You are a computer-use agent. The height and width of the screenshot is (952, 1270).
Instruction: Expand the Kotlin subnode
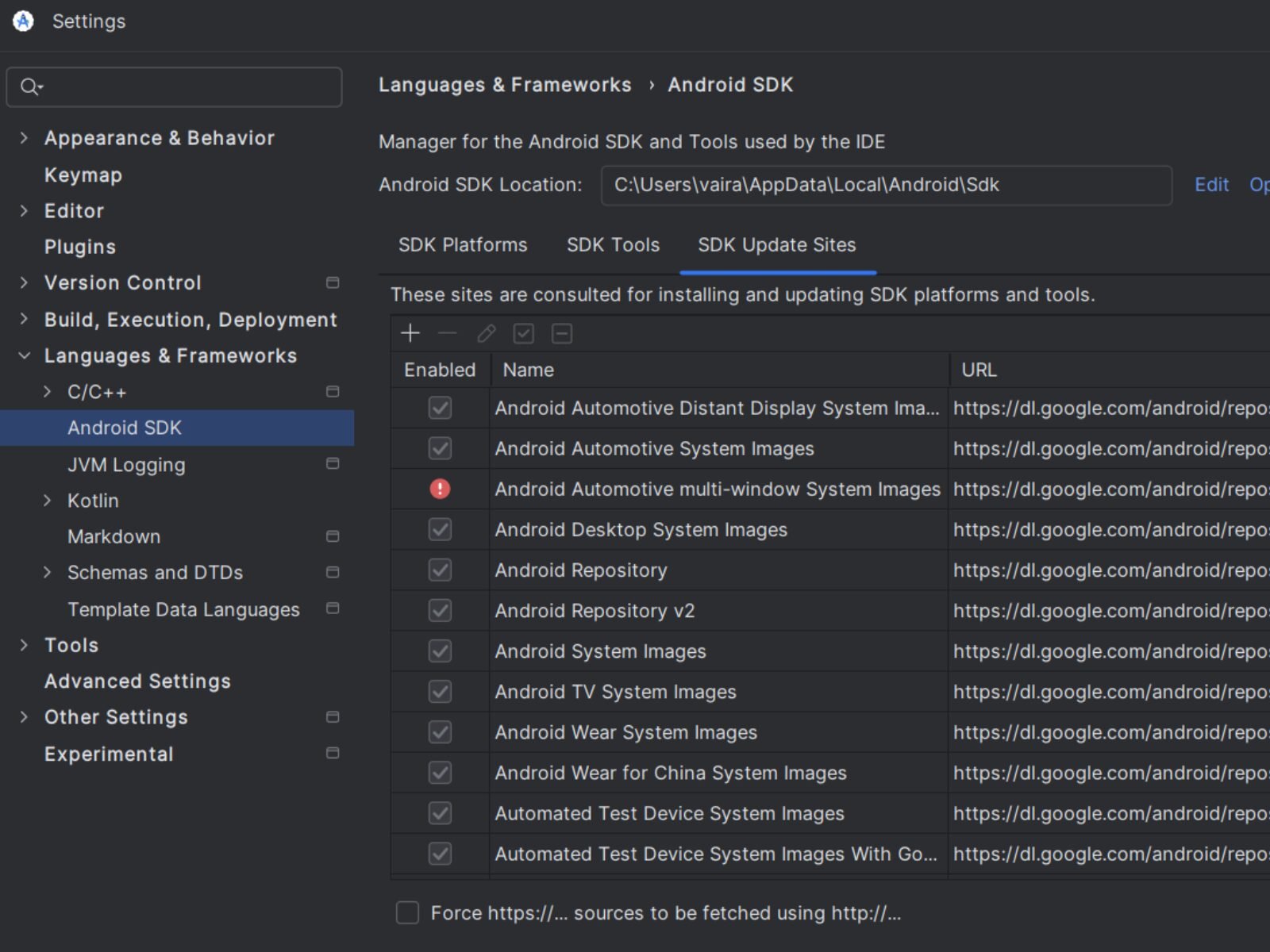[x=47, y=501]
